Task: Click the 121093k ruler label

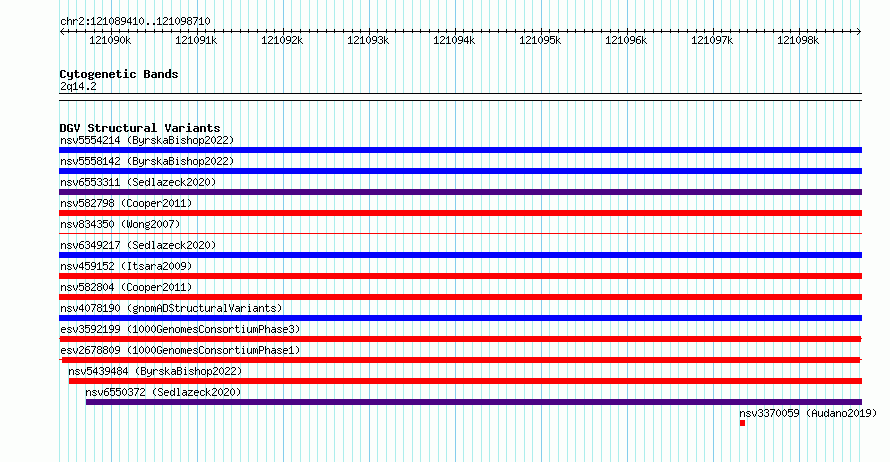Action: coord(368,40)
